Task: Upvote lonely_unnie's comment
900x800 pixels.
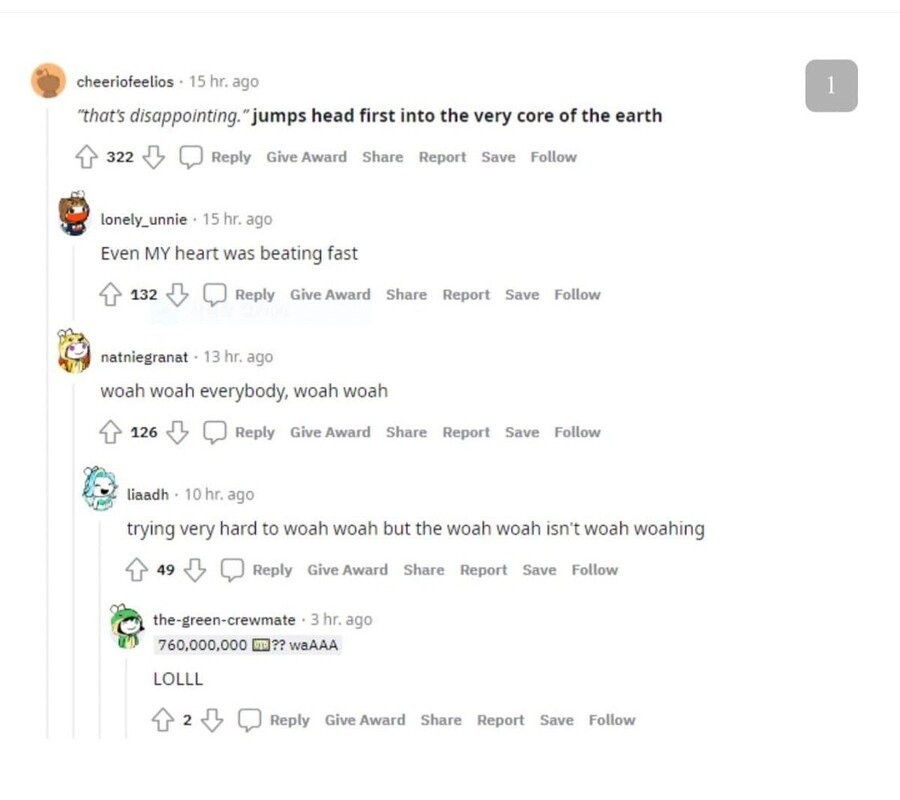Action: pyautogui.click(x=110, y=295)
